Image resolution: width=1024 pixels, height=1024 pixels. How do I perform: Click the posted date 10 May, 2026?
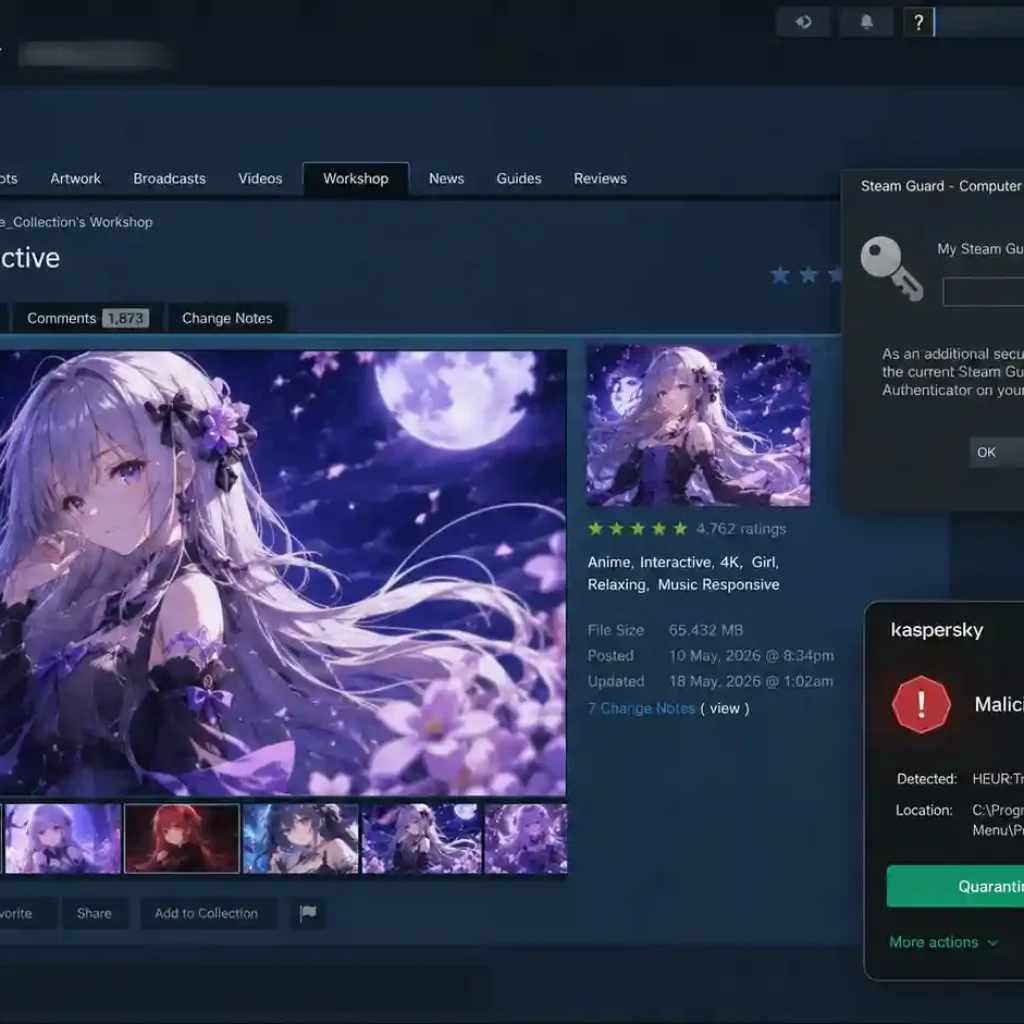(x=751, y=656)
